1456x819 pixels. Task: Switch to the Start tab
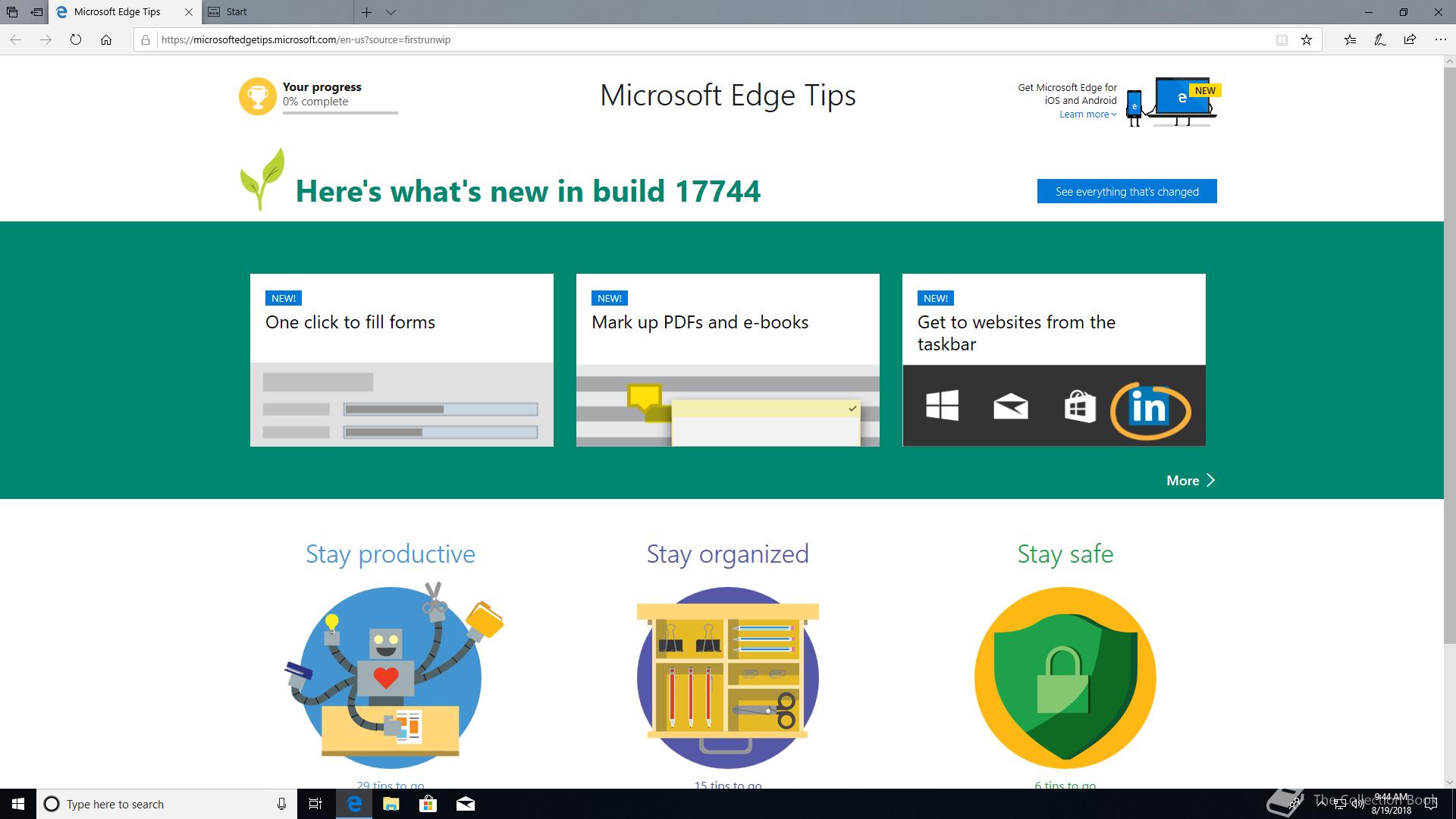tap(278, 12)
